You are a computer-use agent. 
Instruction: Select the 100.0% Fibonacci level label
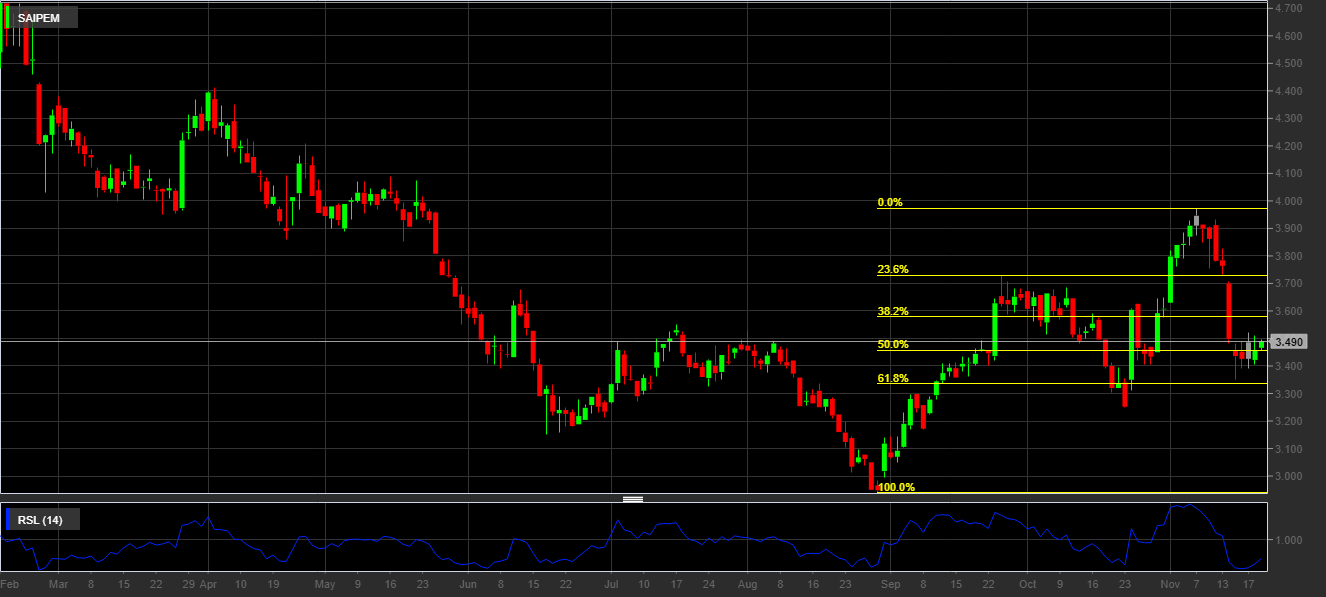tap(896, 488)
